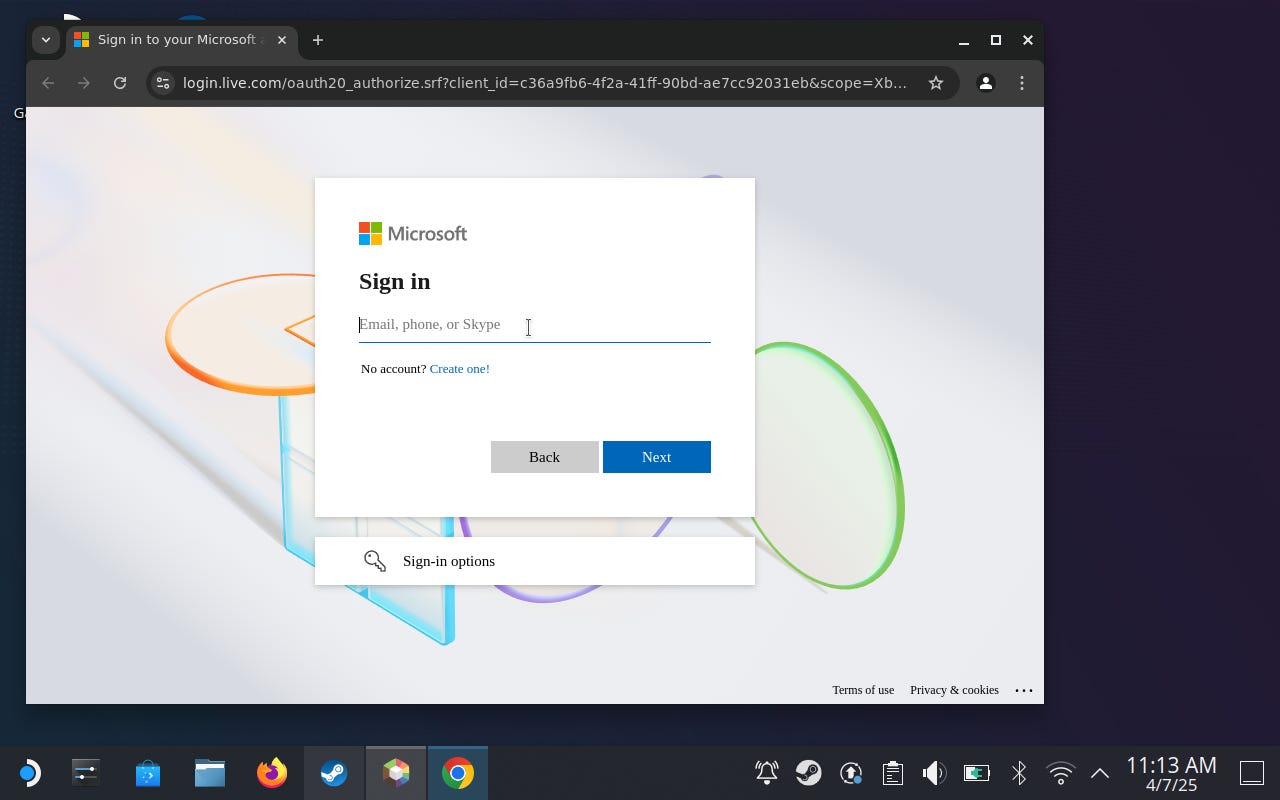Open the multicolored cube app in taskbar
The image size is (1280, 800).
396,773
